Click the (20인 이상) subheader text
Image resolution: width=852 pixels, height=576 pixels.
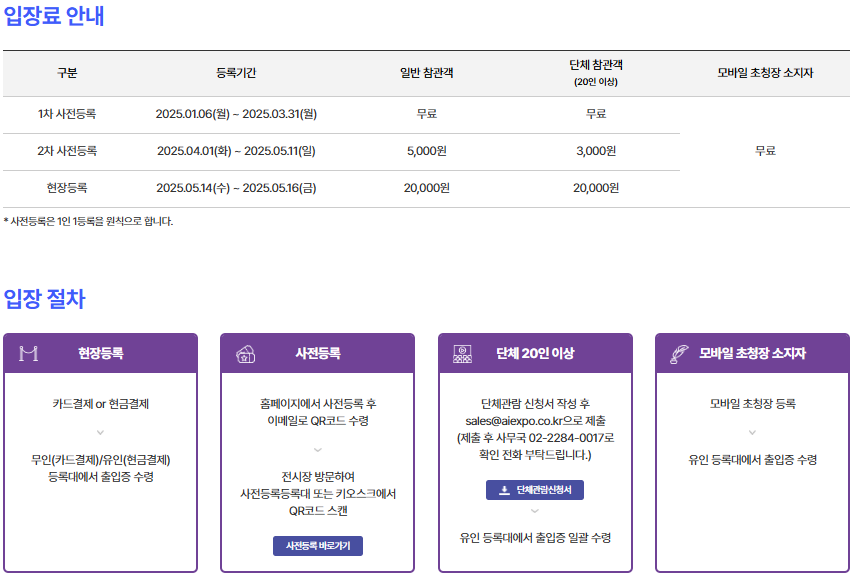click(x=596, y=82)
